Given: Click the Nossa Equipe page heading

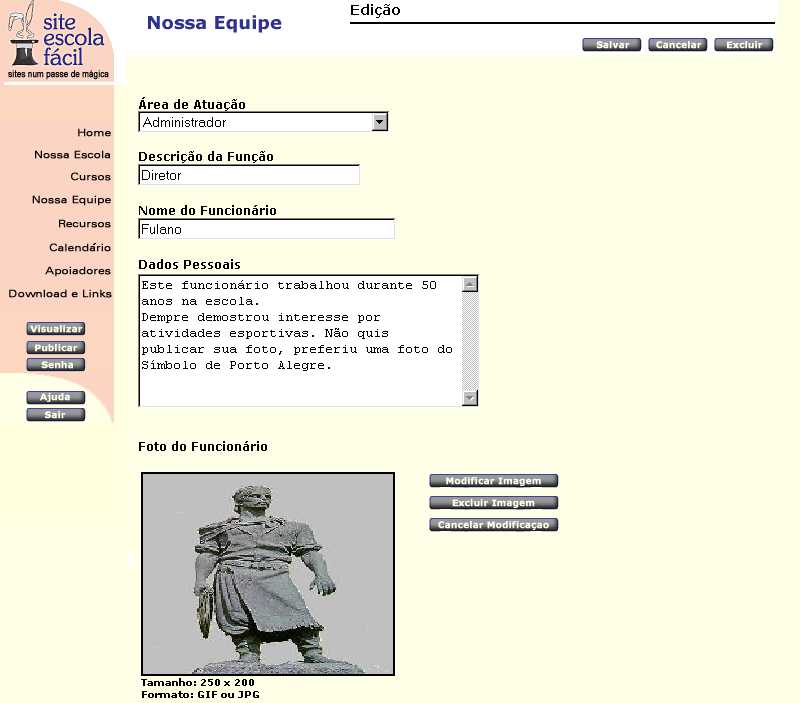Looking at the screenshot, I should pos(214,23).
